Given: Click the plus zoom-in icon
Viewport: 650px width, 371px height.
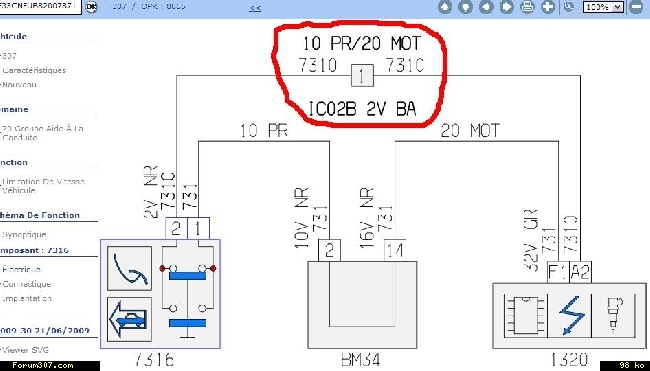Looking at the screenshot, I should [548, 7].
